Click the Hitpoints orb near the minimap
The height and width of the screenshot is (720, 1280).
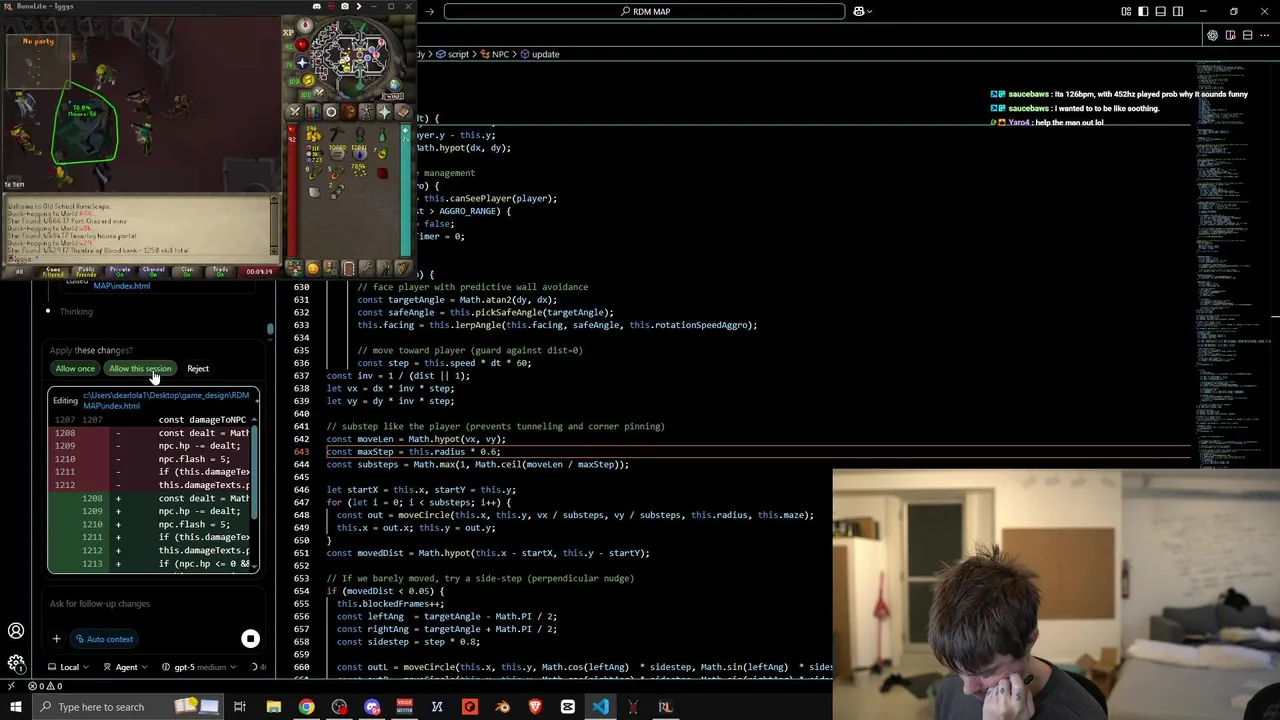click(x=301, y=46)
